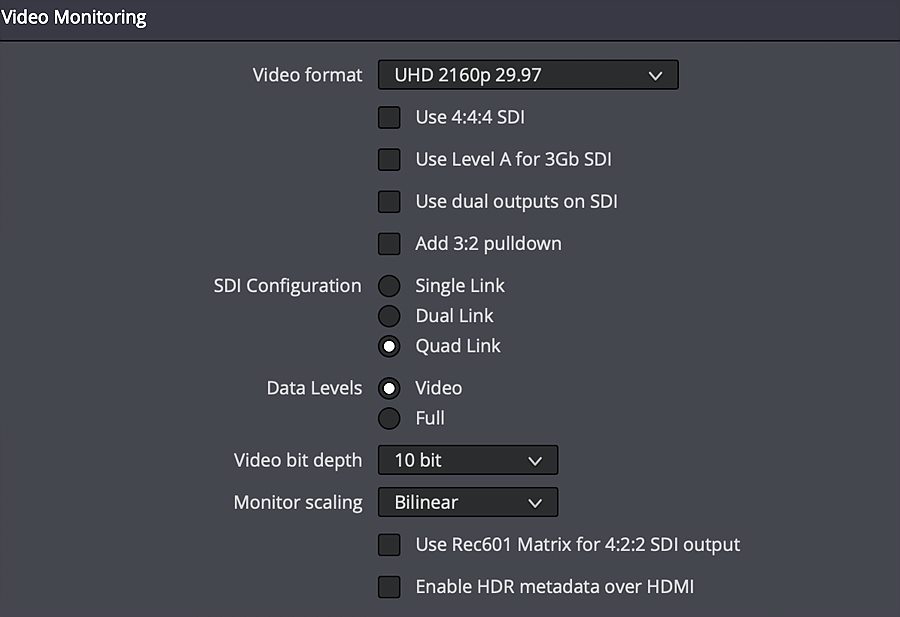Select Single Link SDI configuration
The width and height of the screenshot is (900, 617).
(x=389, y=286)
